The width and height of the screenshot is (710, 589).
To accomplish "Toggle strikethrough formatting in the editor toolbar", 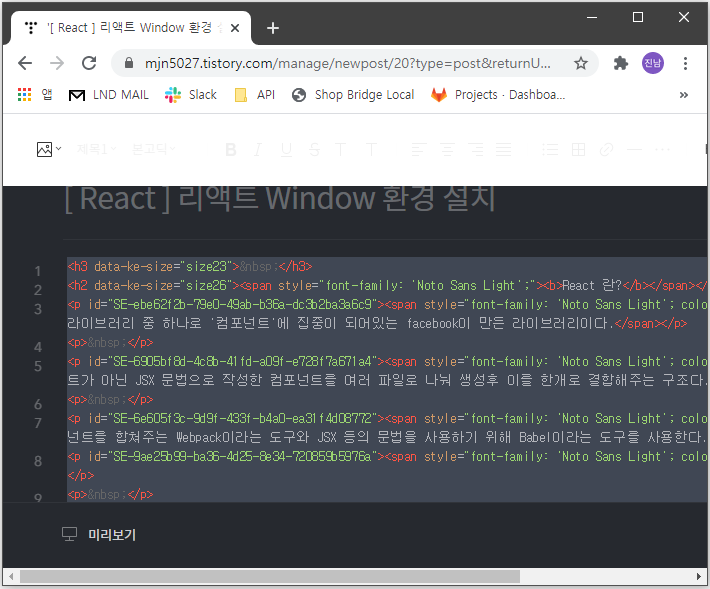I will point(314,149).
